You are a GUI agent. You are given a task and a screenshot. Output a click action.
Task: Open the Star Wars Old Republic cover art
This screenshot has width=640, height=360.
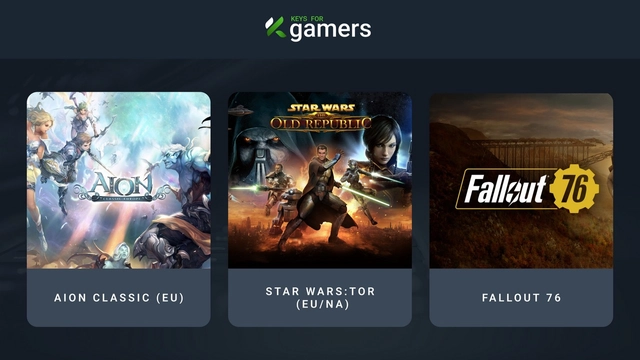(x=320, y=180)
